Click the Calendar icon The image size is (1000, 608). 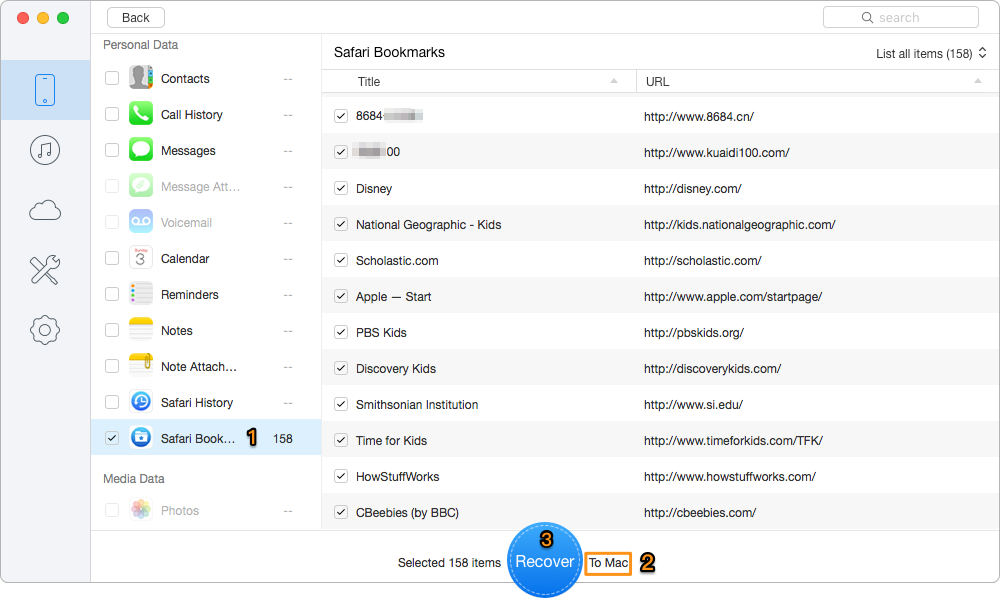tap(141, 258)
